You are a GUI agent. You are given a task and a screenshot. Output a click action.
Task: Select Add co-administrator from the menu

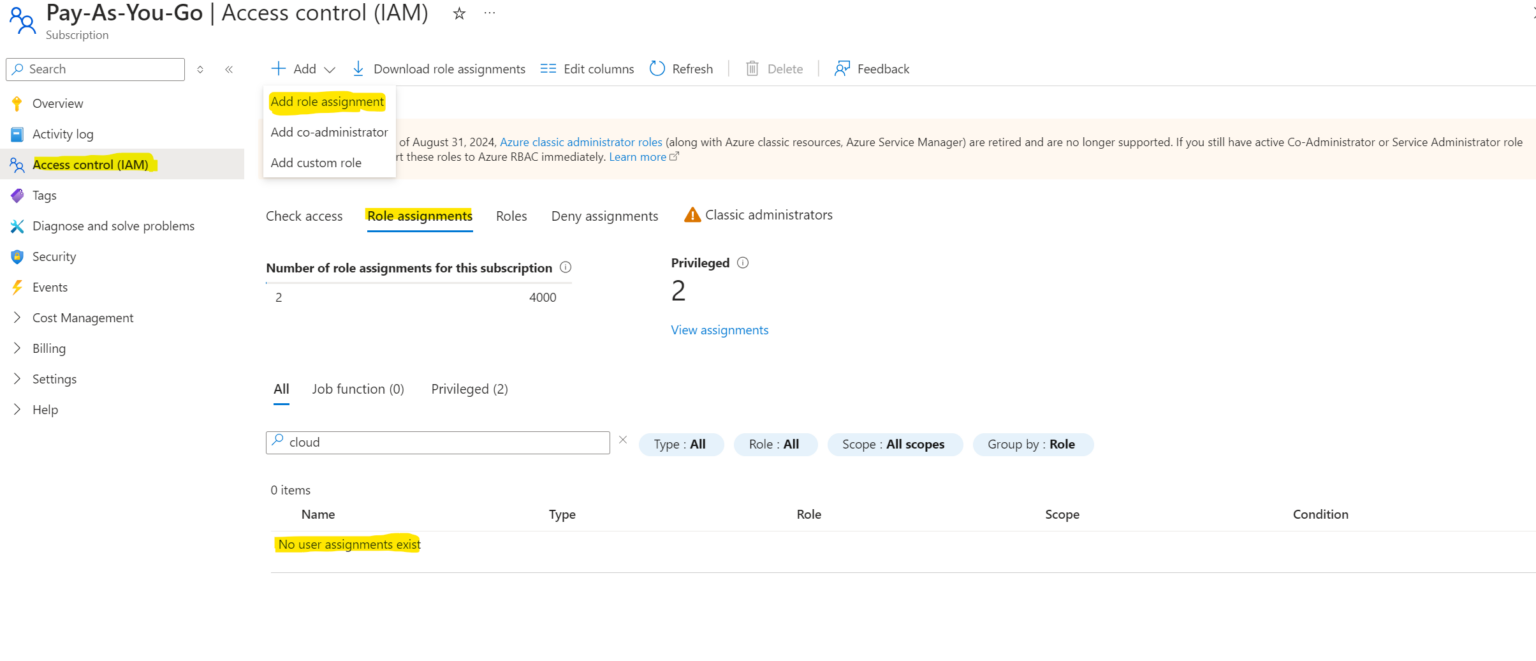(x=330, y=132)
